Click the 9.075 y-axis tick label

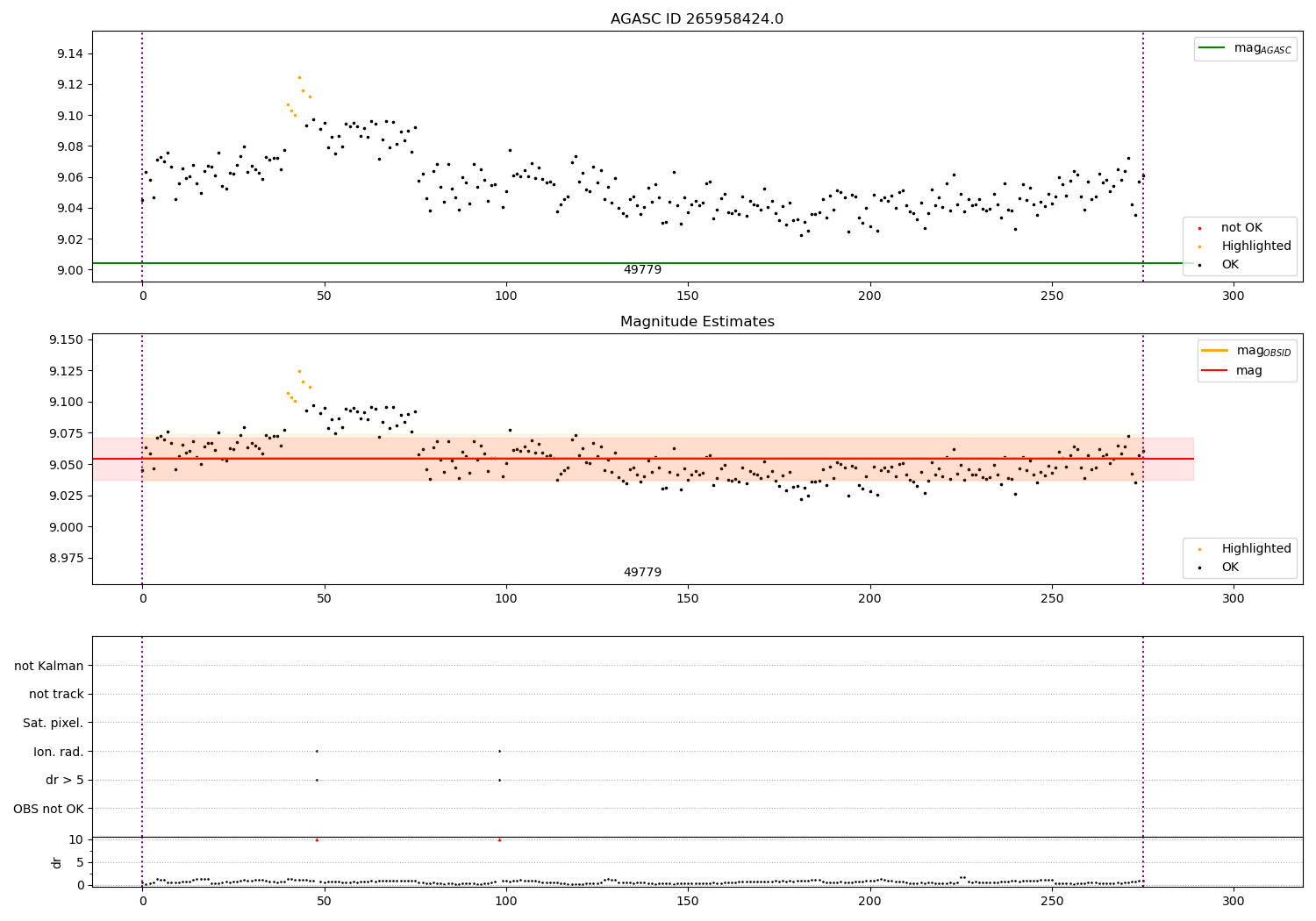[x=66, y=434]
